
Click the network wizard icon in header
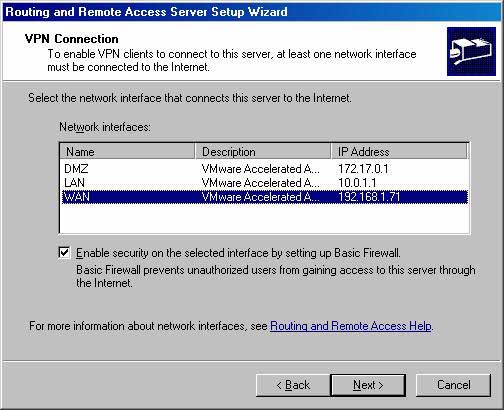(471, 51)
